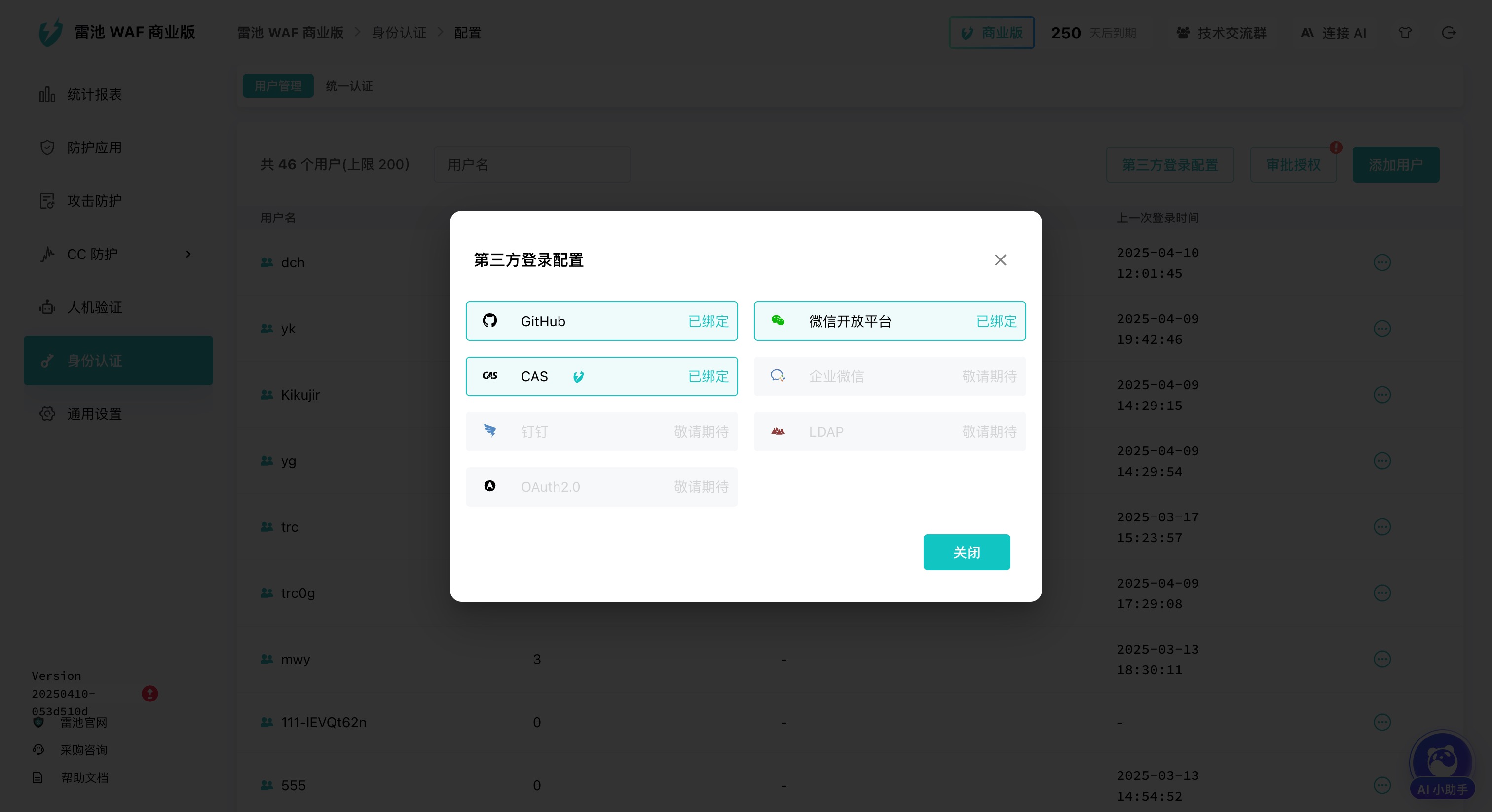This screenshot has height=812, width=1492.
Task: Open the 采购咨询 link
Action: 83,750
